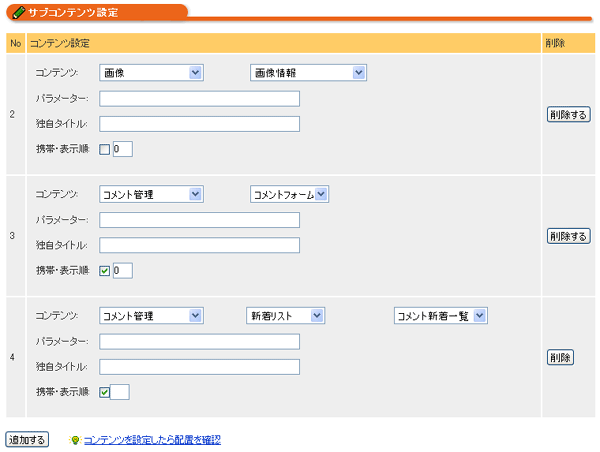Open the コメント管理 dropdown in row 4

click(151, 316)
